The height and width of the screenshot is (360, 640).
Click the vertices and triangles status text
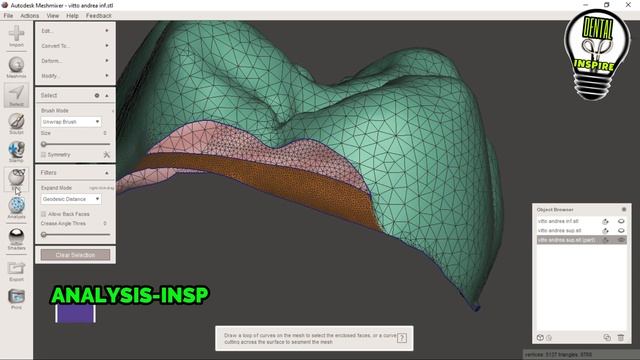click(558, 354)
